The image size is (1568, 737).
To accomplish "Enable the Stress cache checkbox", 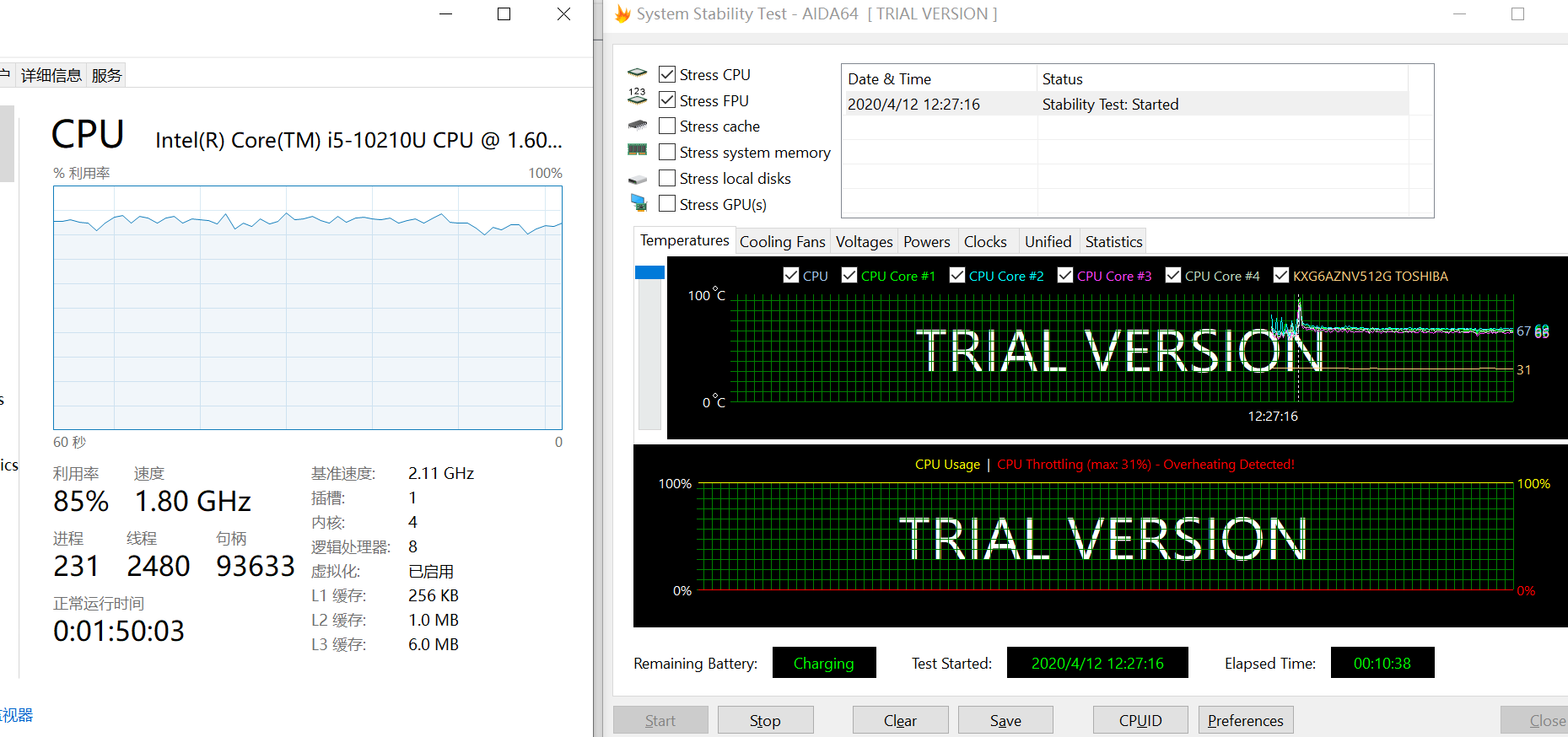I will (x=667, y=126).
